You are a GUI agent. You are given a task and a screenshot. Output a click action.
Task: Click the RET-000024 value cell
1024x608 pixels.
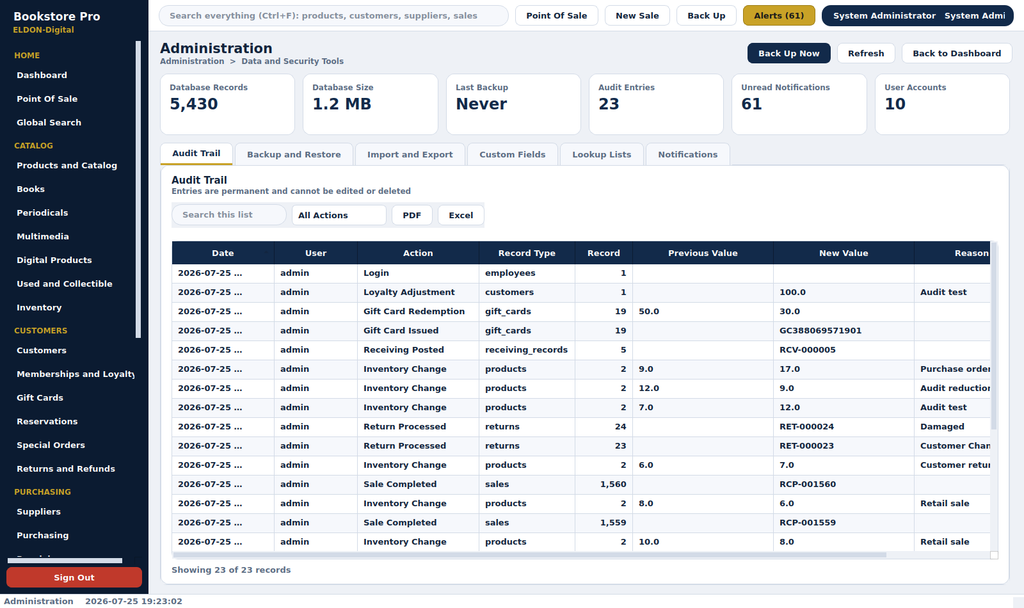click(x=844, y=426)
